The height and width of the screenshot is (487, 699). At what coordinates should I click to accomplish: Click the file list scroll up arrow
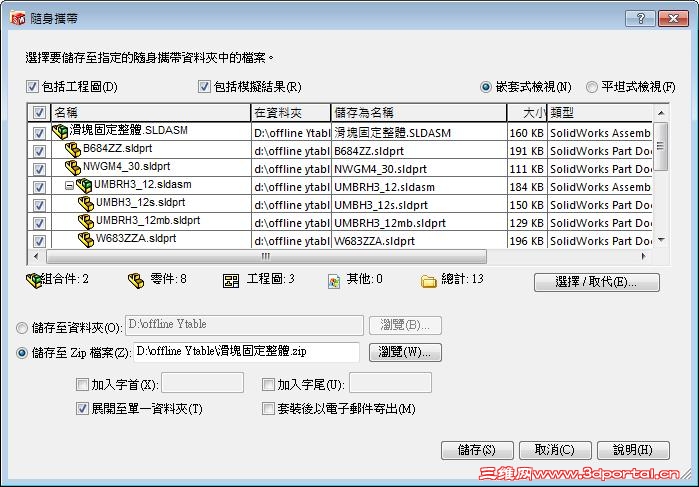point(661,113)
